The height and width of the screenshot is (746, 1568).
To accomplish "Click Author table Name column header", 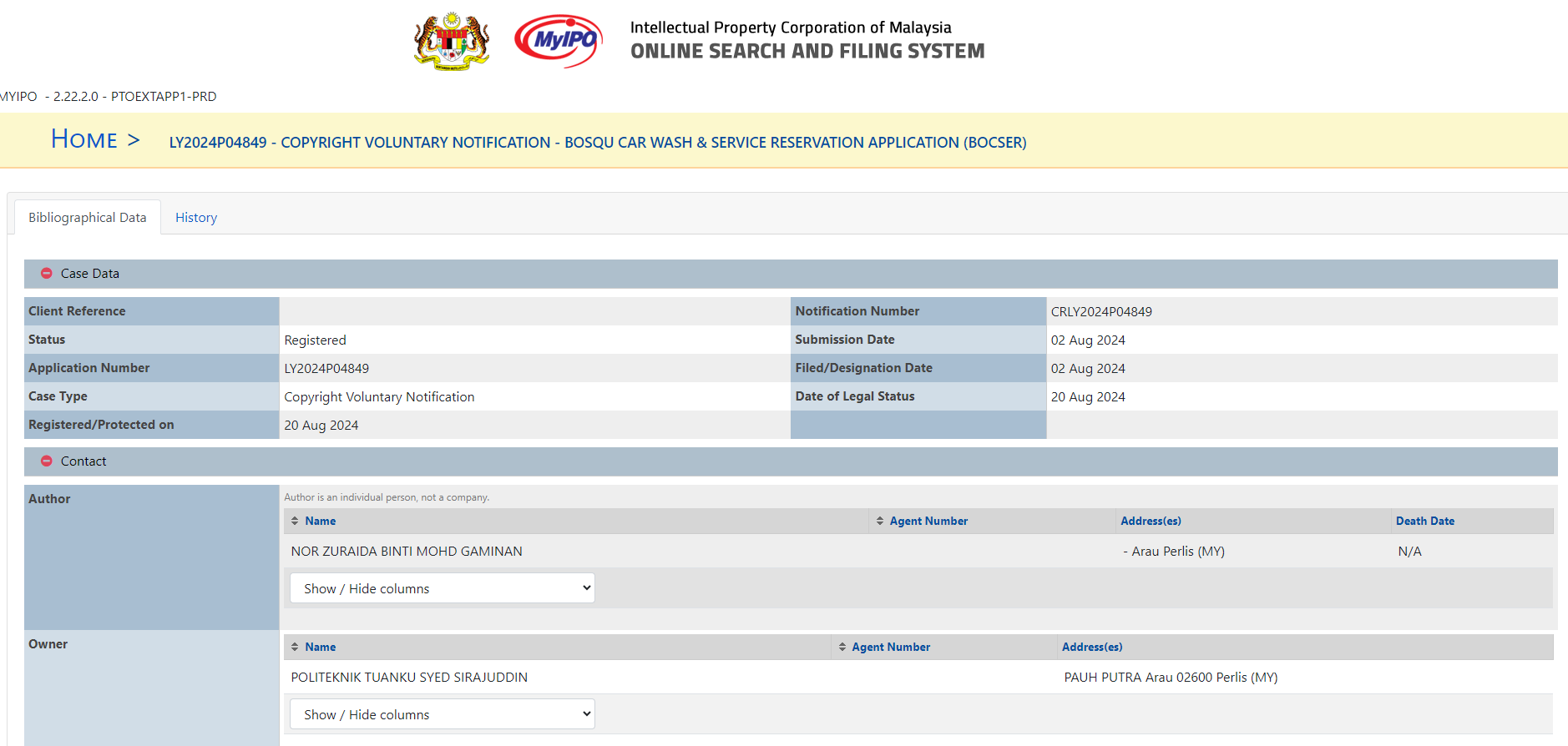I will [x=321, y=521].
